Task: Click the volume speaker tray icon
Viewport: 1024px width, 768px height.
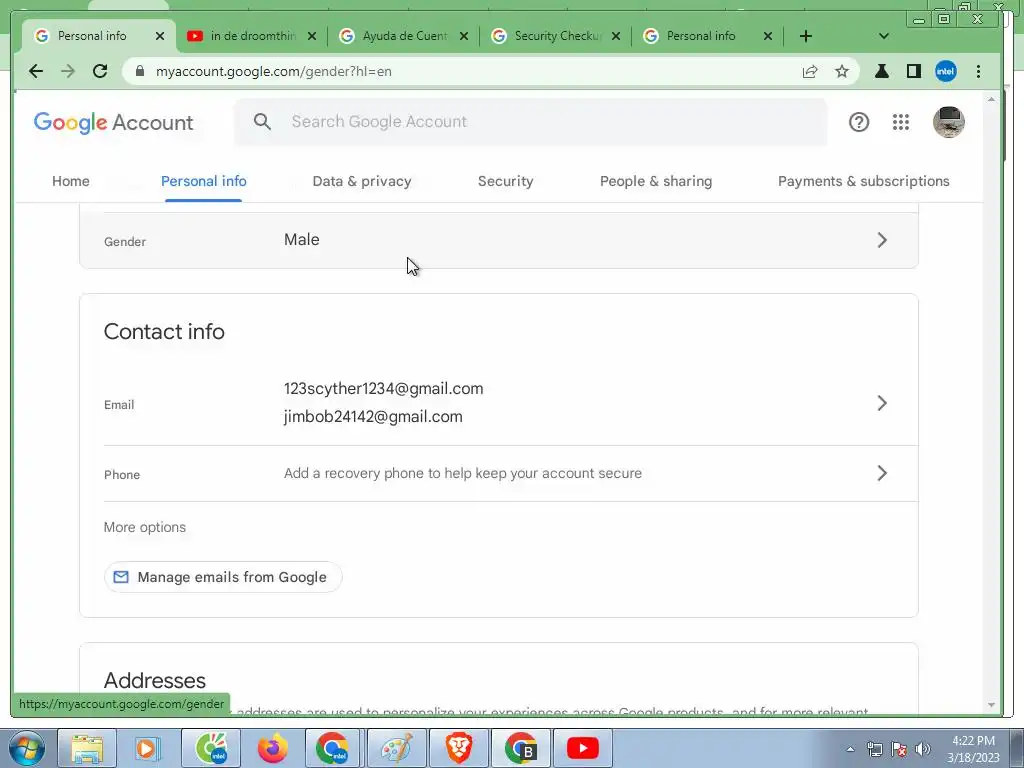Action: pos(923,749)
